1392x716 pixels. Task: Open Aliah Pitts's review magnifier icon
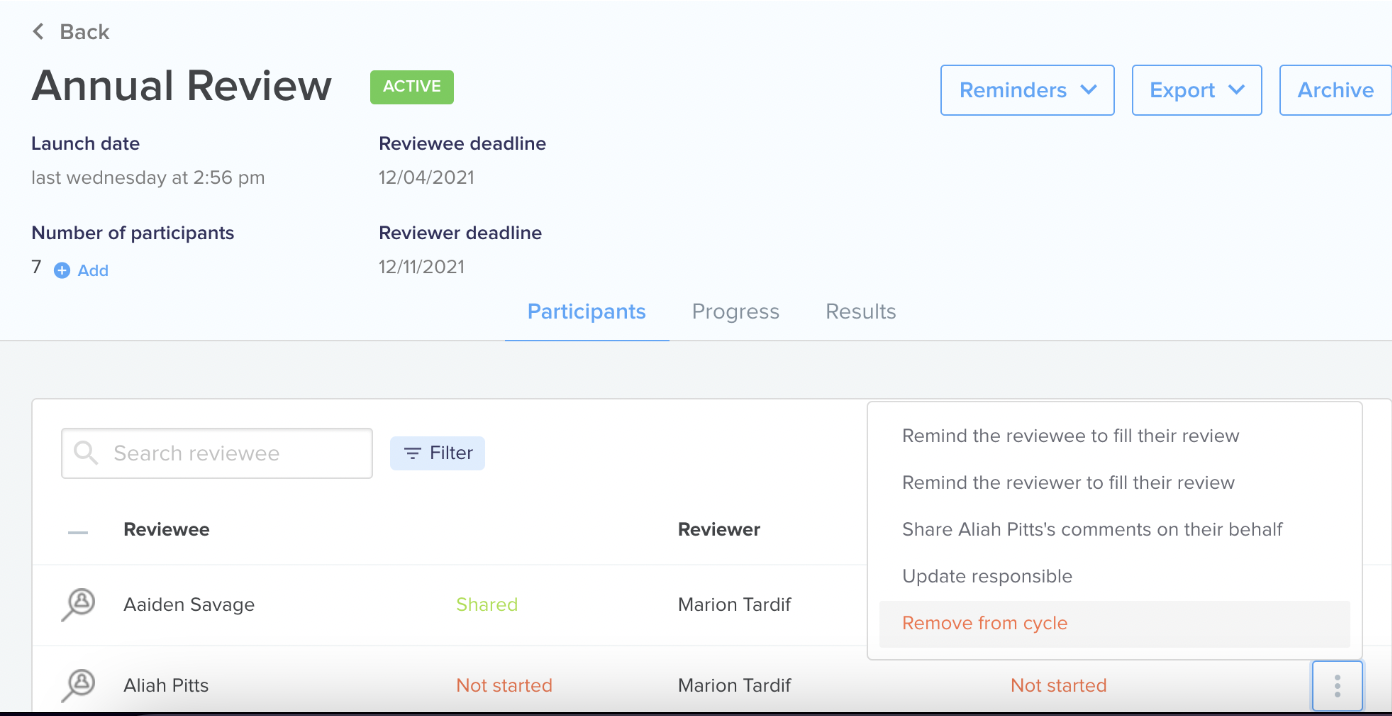(78, 685)
